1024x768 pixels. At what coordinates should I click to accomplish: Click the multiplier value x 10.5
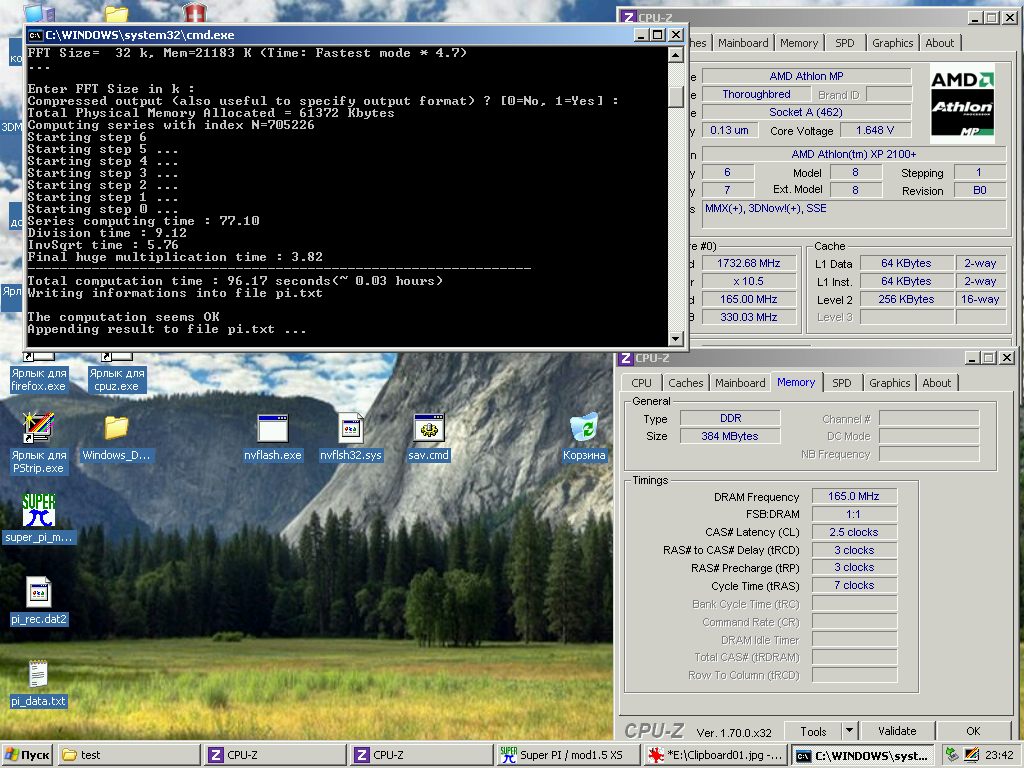[x=748, y=281]
